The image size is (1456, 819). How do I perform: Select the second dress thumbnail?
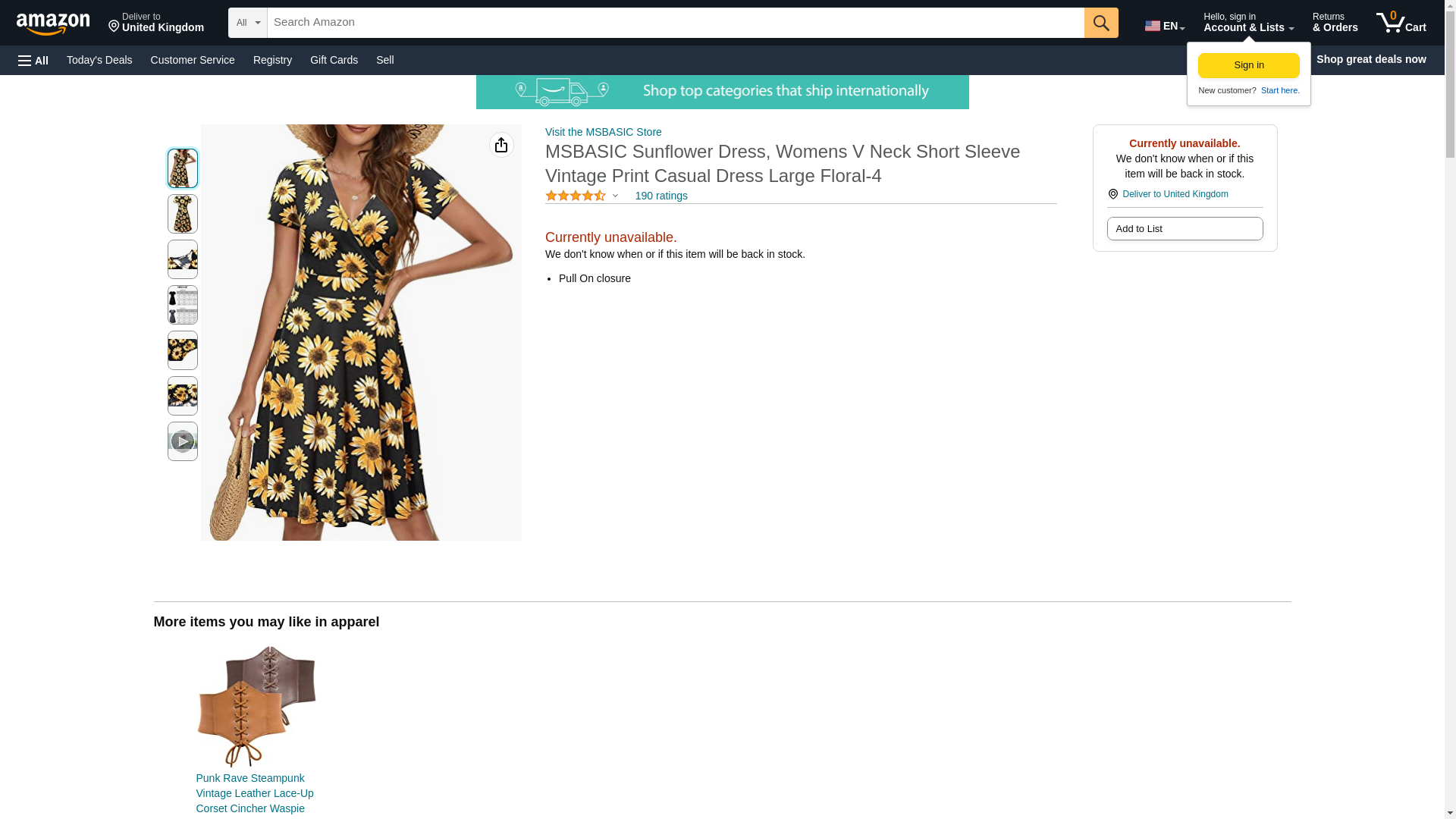[x=182, y=214]
